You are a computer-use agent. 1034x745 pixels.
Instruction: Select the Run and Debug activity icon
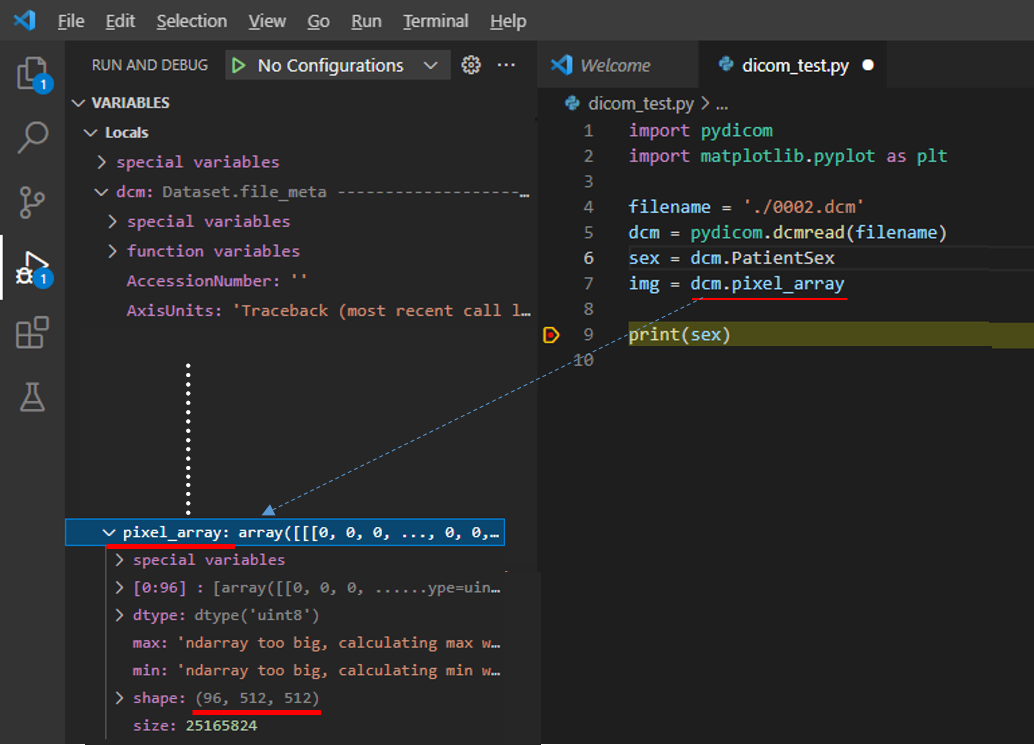[34, 268]
